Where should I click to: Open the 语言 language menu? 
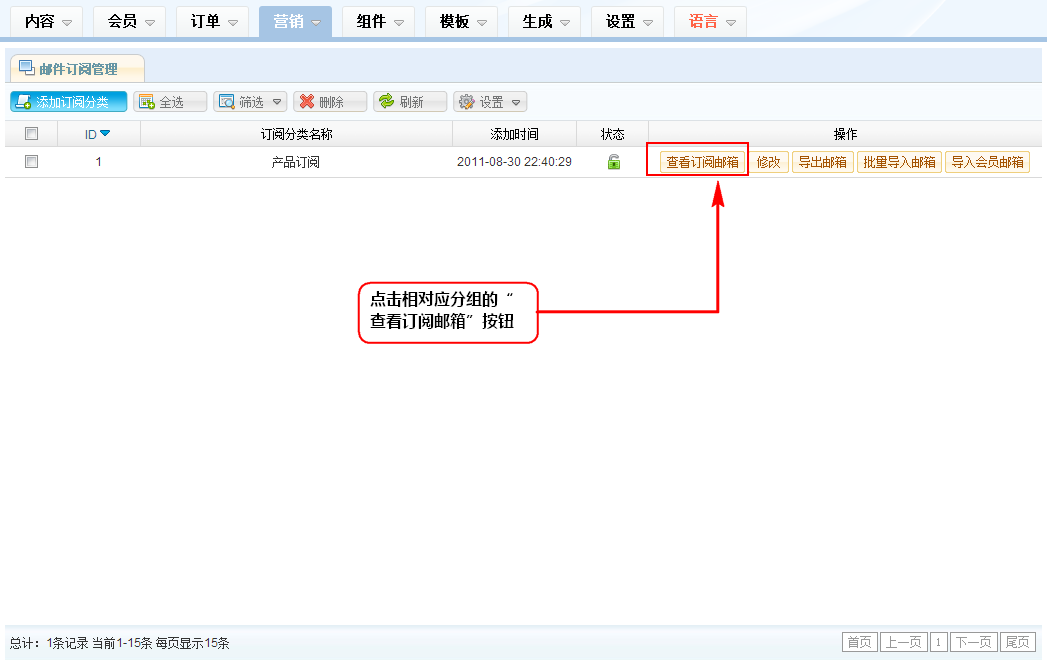coord(710,21)
